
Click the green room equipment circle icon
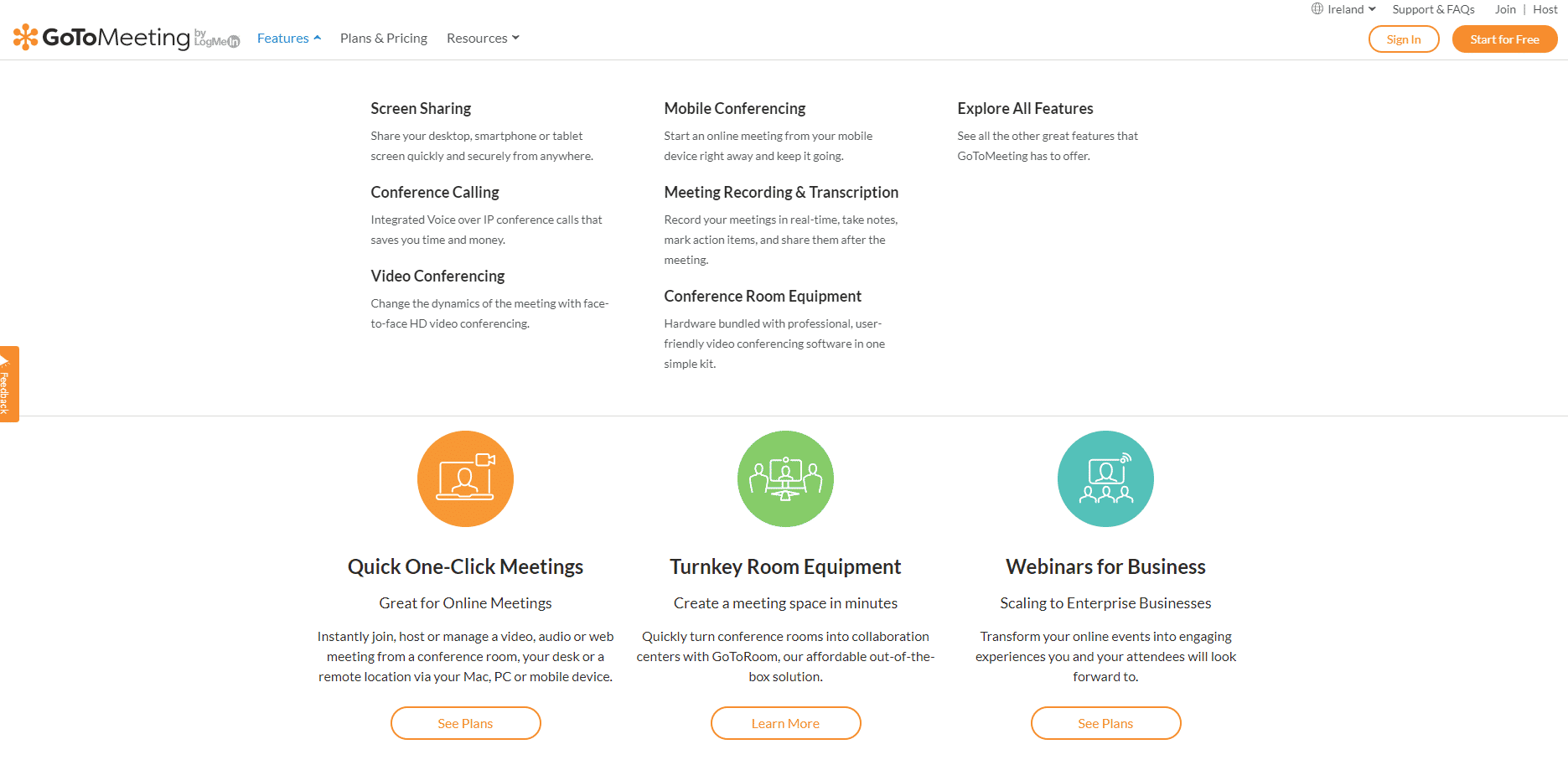click(785, 478)
